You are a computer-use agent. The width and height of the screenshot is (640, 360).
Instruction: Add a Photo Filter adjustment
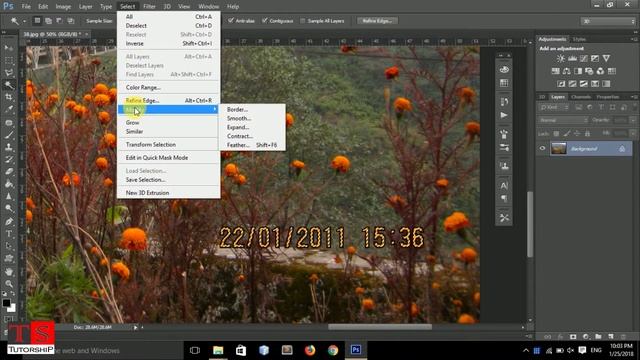(x=589, y=71)
